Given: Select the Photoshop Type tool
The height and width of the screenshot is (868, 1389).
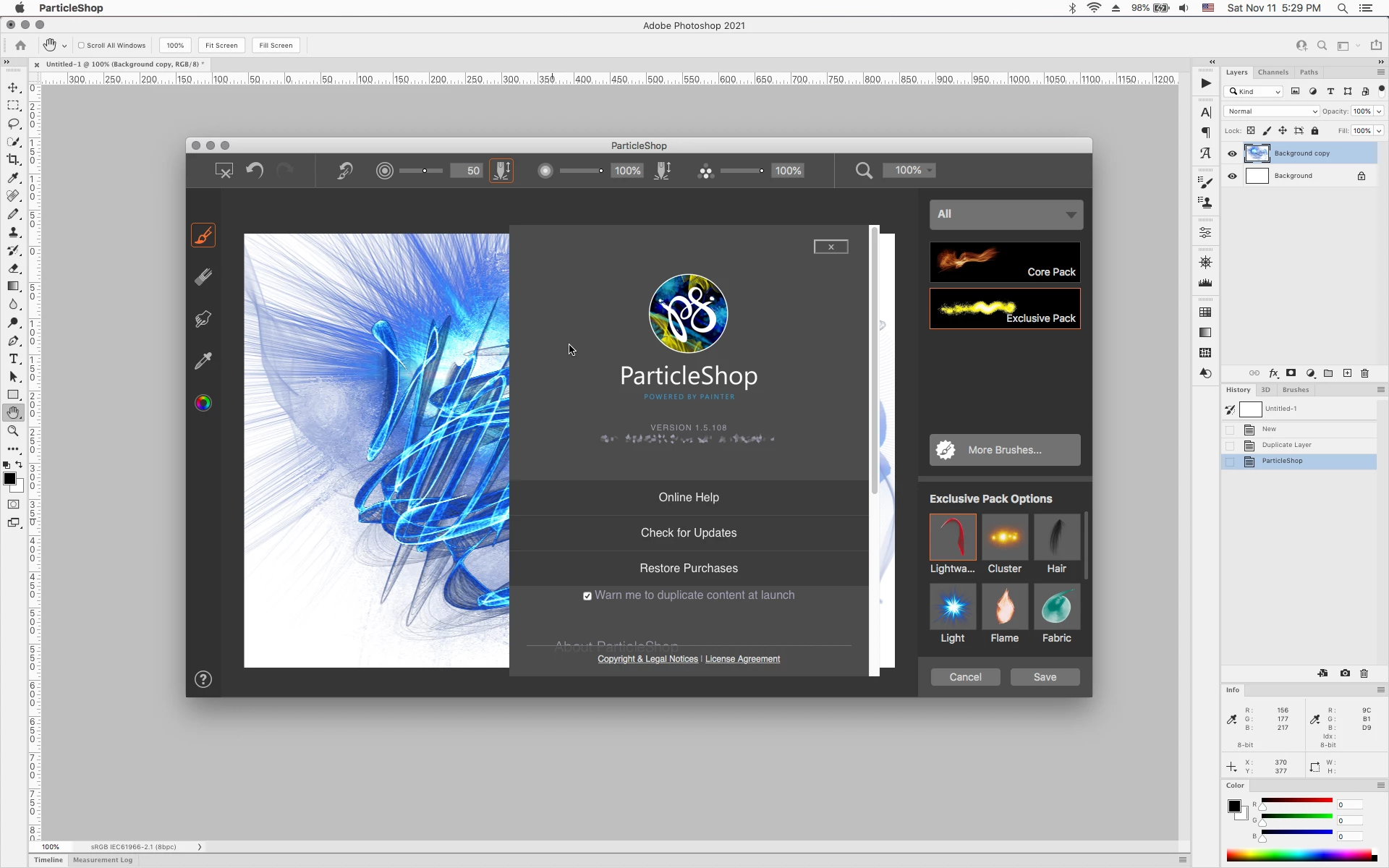Looking at the screenshot, I should [x=13, y=359].
